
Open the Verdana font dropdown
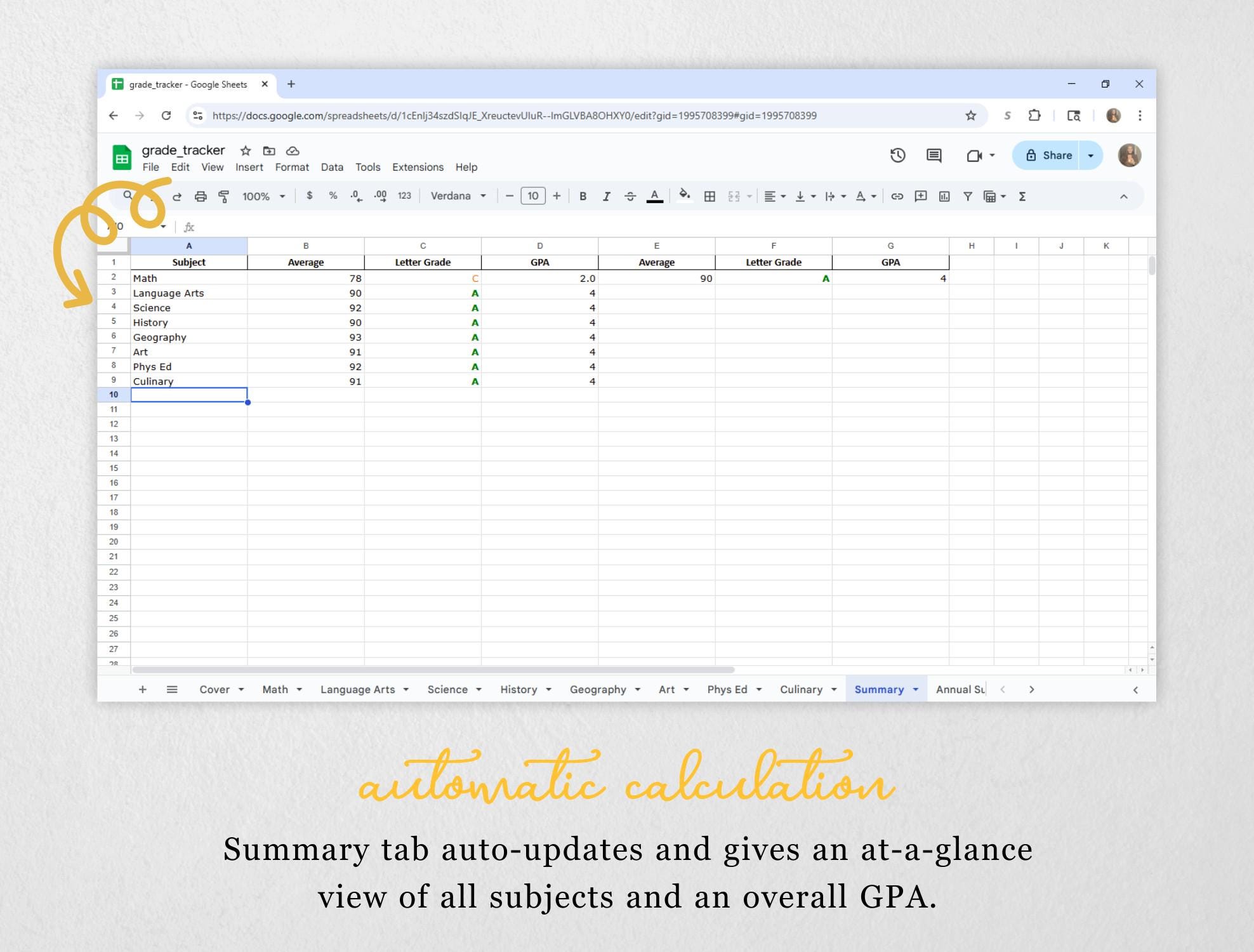tap(458, 196)
